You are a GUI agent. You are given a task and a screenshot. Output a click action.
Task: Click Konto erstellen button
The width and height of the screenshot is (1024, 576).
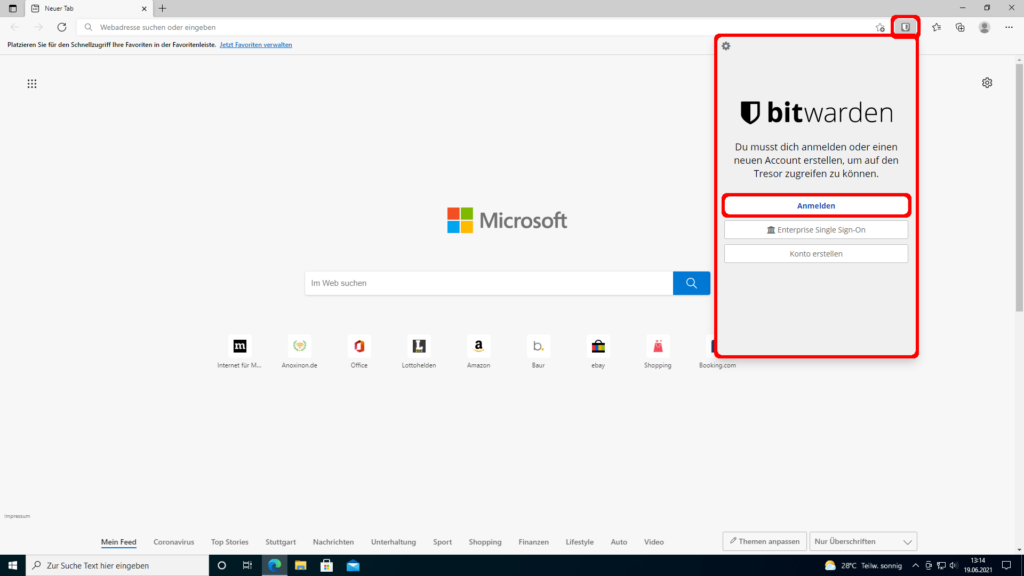pyautogui.click(x=816, y=254)
